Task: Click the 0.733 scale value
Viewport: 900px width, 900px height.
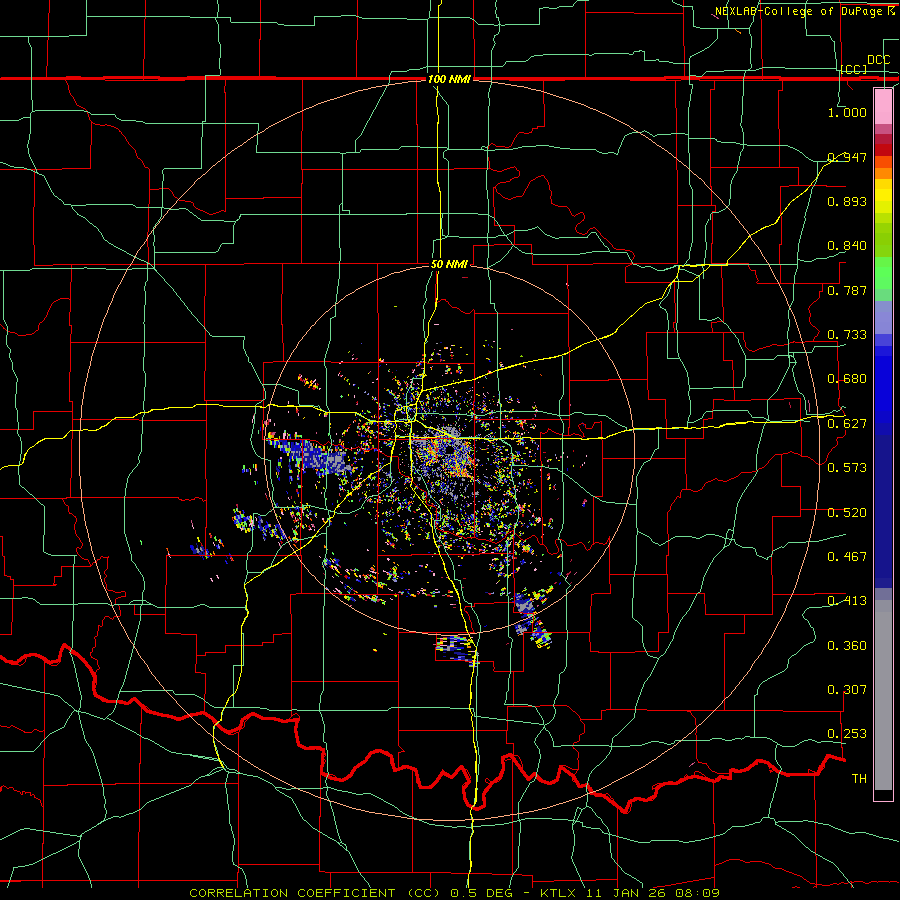Action: coord(847,335)
